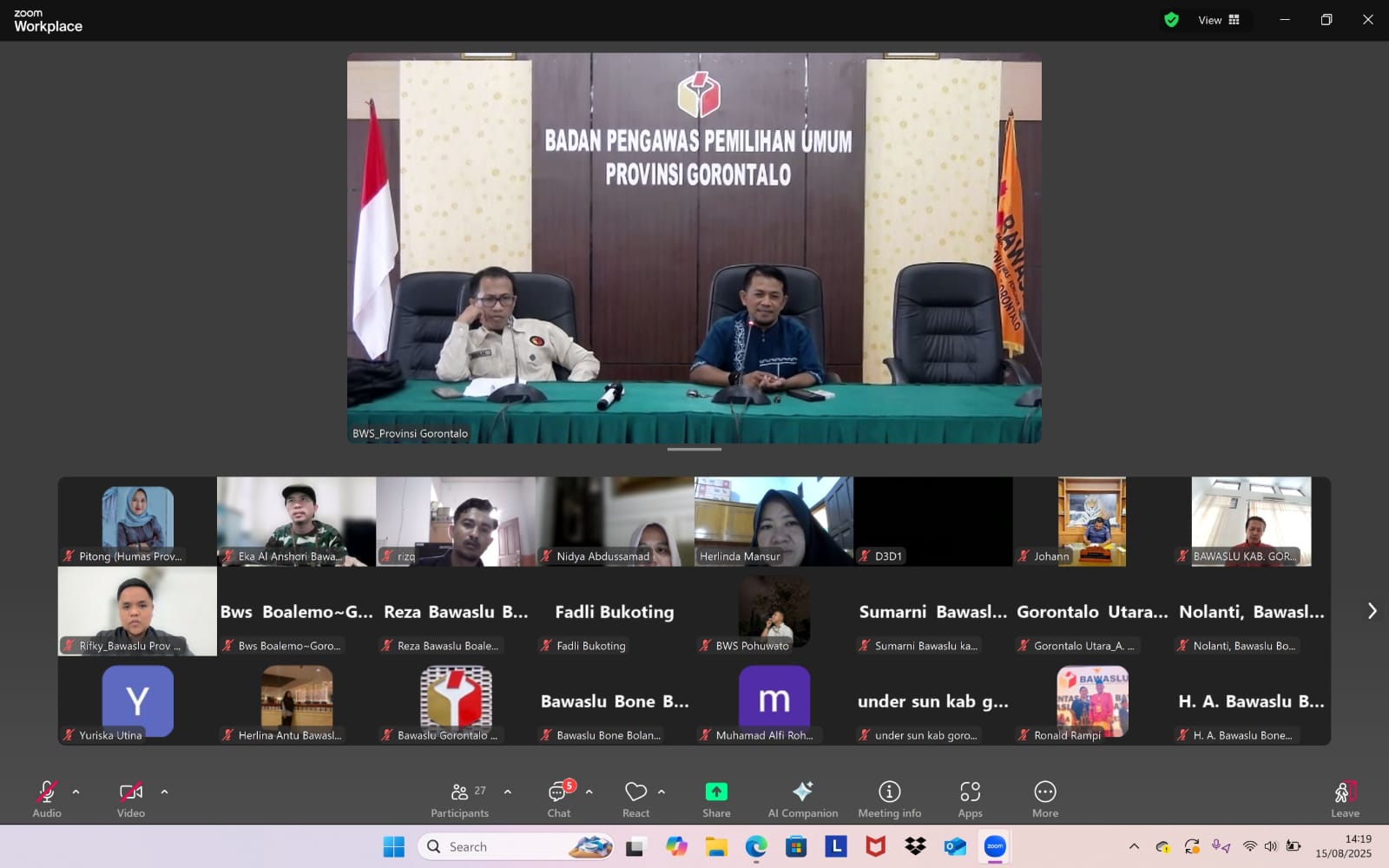Expand the Video settings chevron
The width and height of the screenshot is (1389, 868).
pyautogui.click(x=164, y=792)
